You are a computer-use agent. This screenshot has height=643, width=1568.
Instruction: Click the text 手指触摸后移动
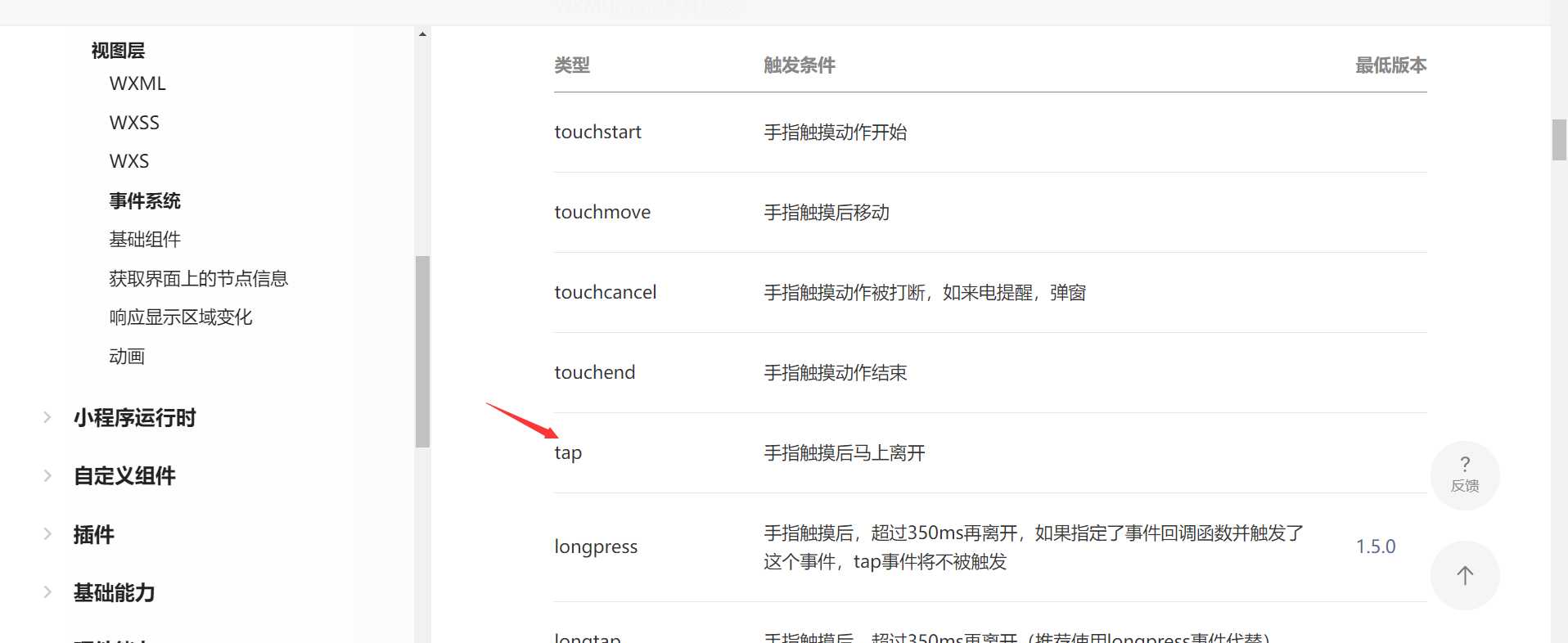click(x=827, y=212)
